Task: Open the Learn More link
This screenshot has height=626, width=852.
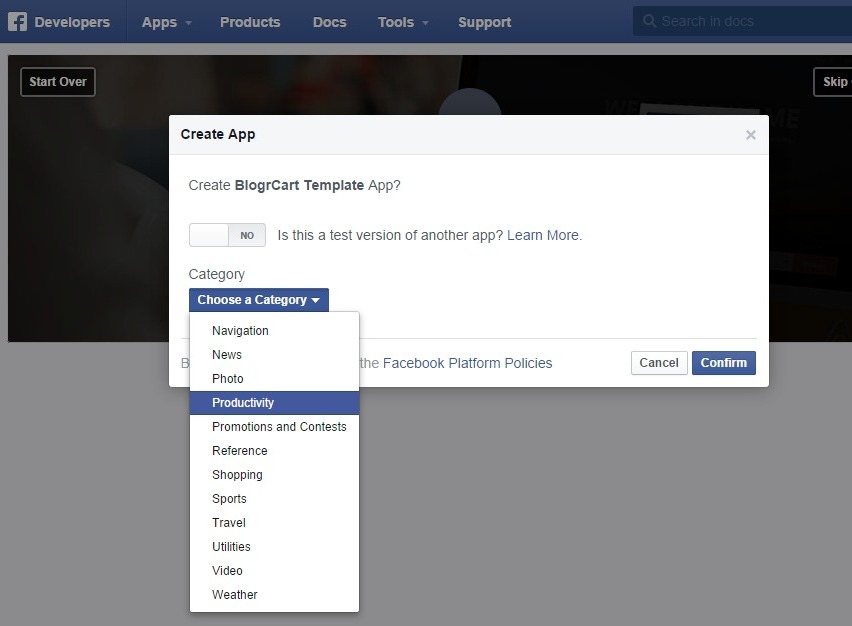Action: (544, 235)
